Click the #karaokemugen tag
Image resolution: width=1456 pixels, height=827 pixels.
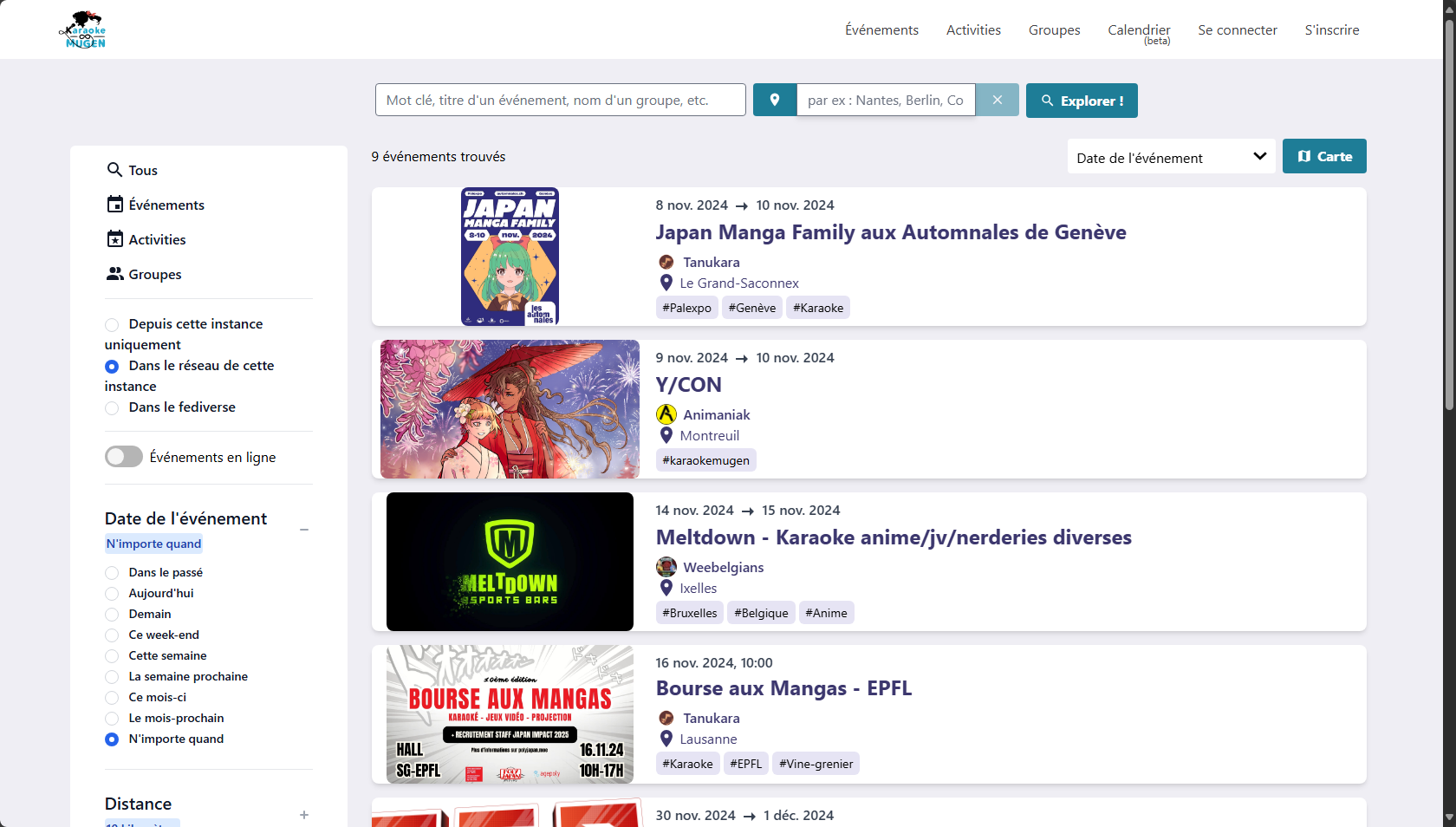pyautogui.click(x=706, y=460)
